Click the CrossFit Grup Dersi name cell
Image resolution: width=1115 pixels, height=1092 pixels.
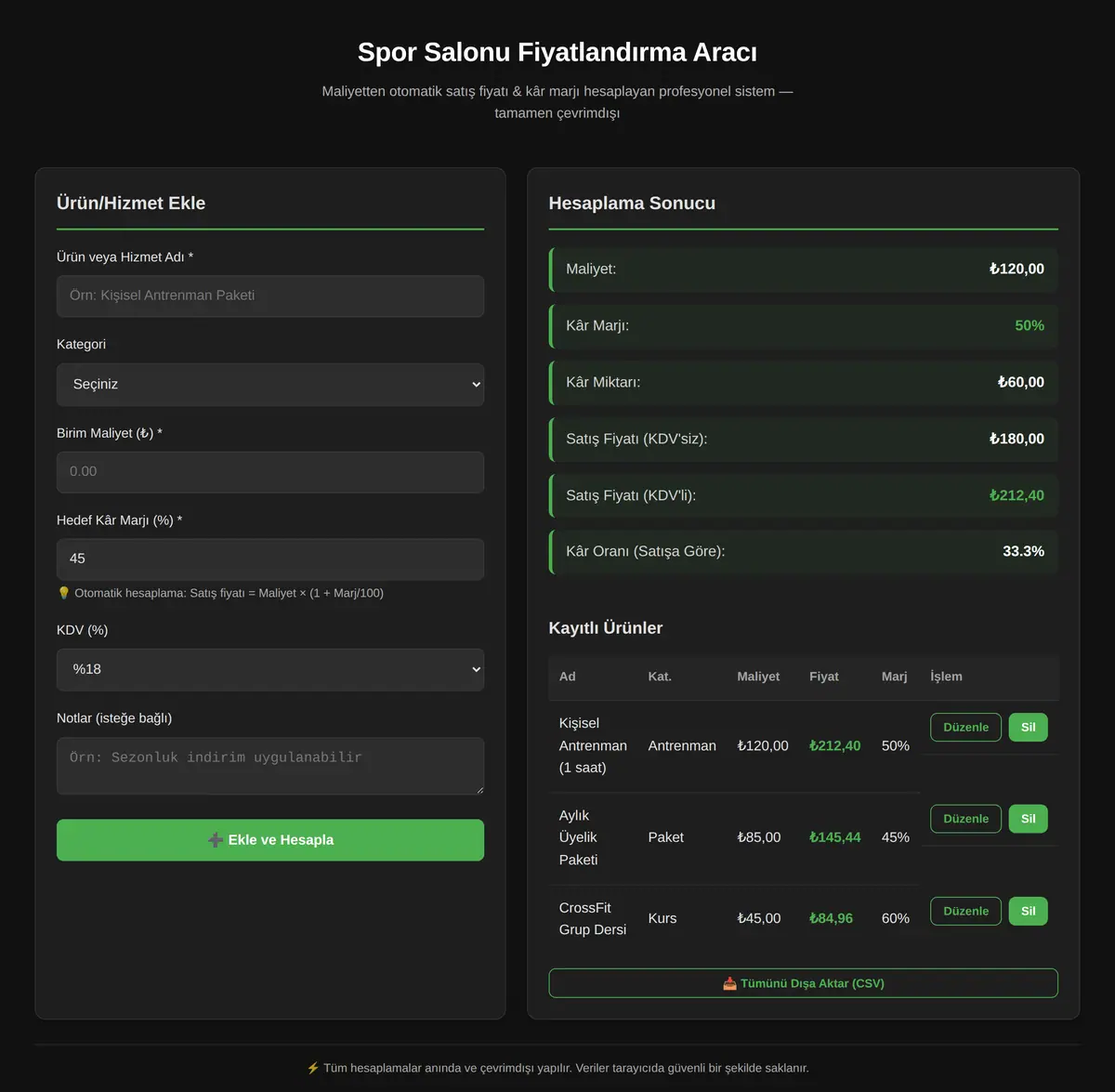pyautogui.click(x=593, y=918)
